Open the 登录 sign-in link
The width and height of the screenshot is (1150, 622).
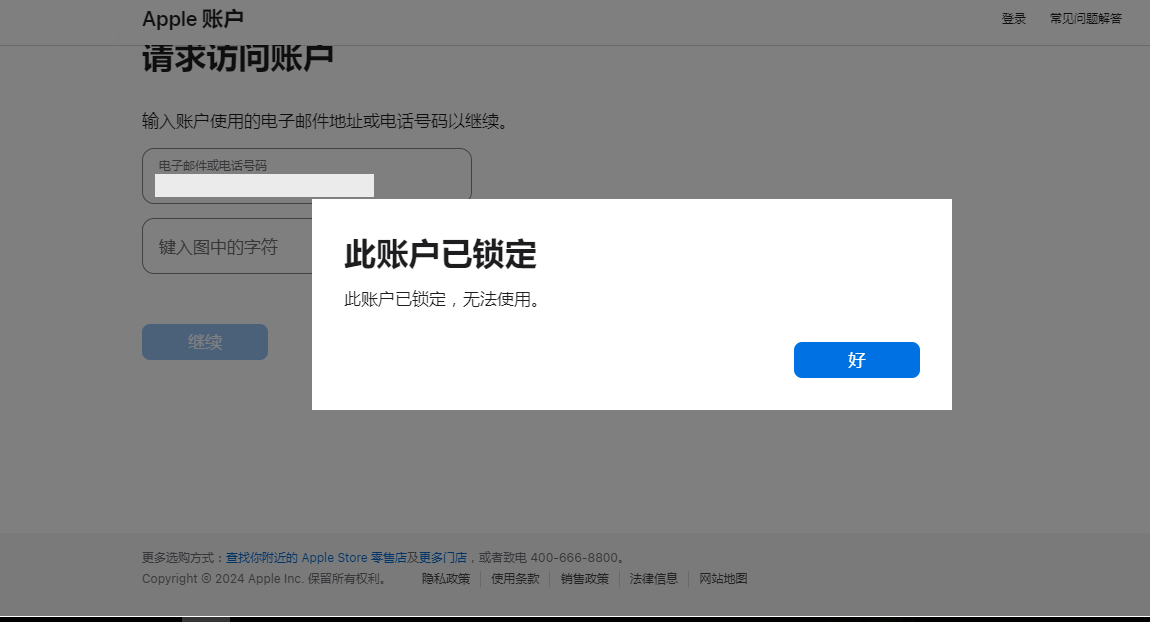[x=1014, y=18]
